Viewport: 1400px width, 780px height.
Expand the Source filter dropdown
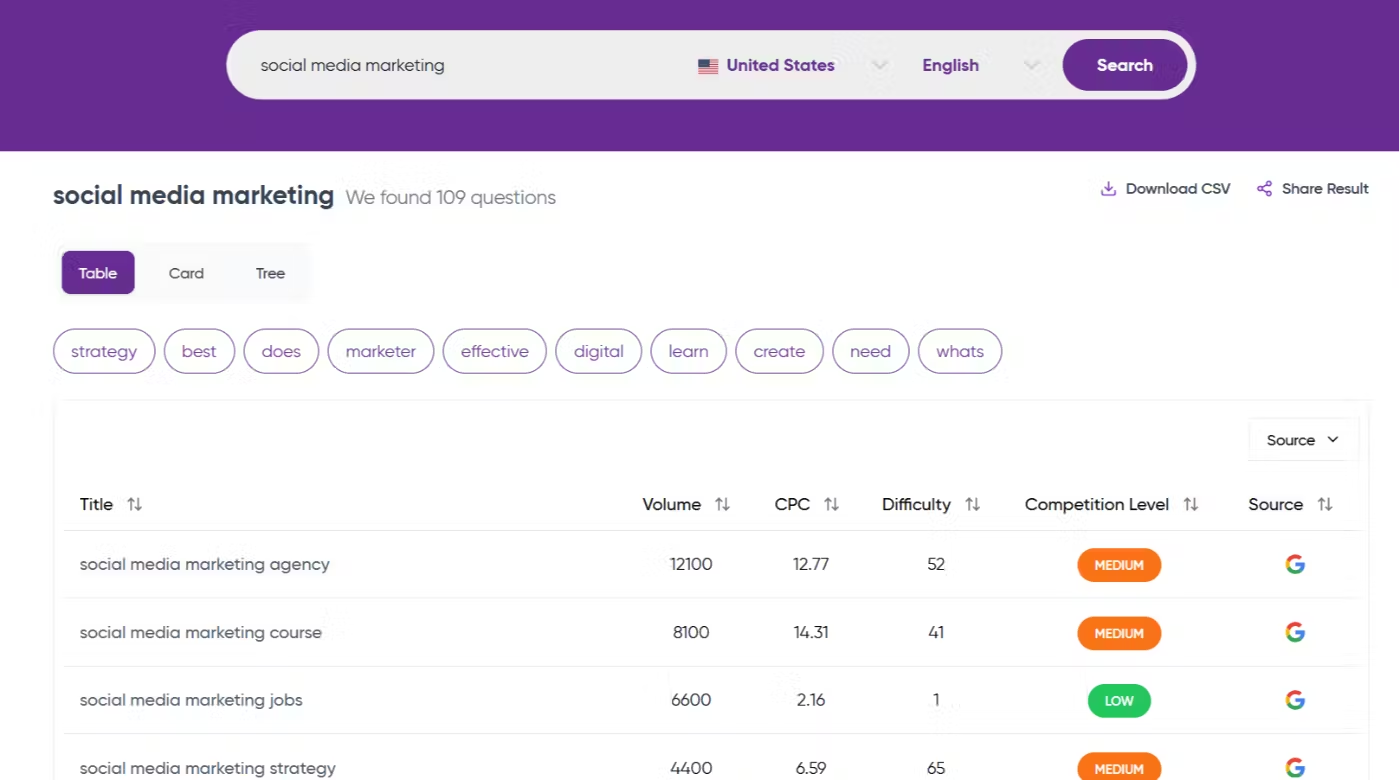(x=1303, y=440)
